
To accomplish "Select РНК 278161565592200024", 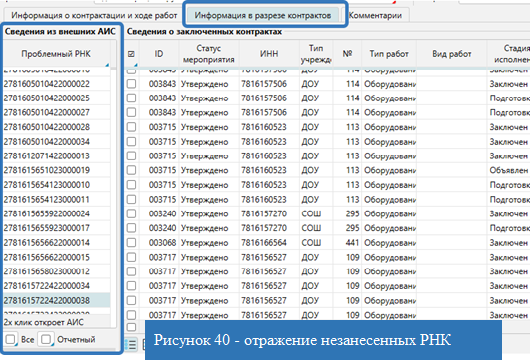I will [x=57, y=214].
